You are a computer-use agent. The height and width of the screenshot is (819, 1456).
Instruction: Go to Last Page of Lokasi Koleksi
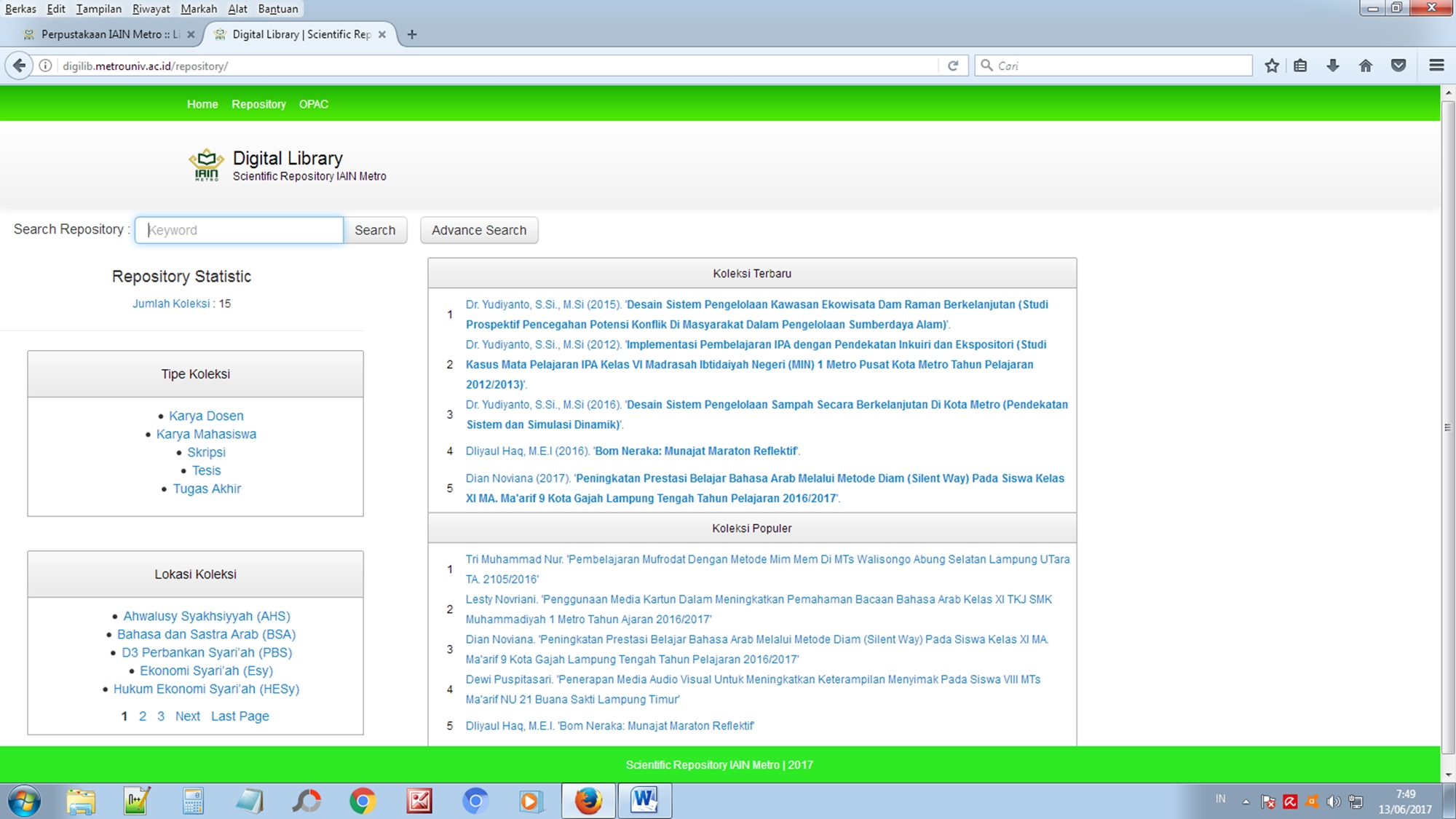240,716
